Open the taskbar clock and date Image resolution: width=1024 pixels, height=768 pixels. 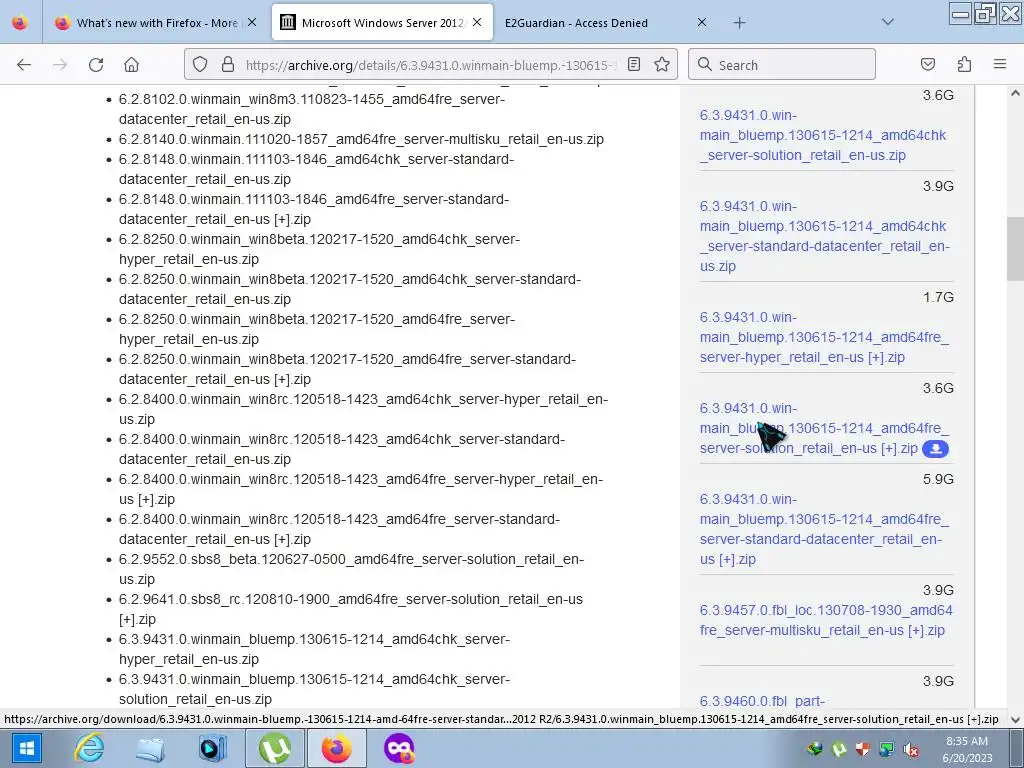pyautogui.click(x=968, y=749)
